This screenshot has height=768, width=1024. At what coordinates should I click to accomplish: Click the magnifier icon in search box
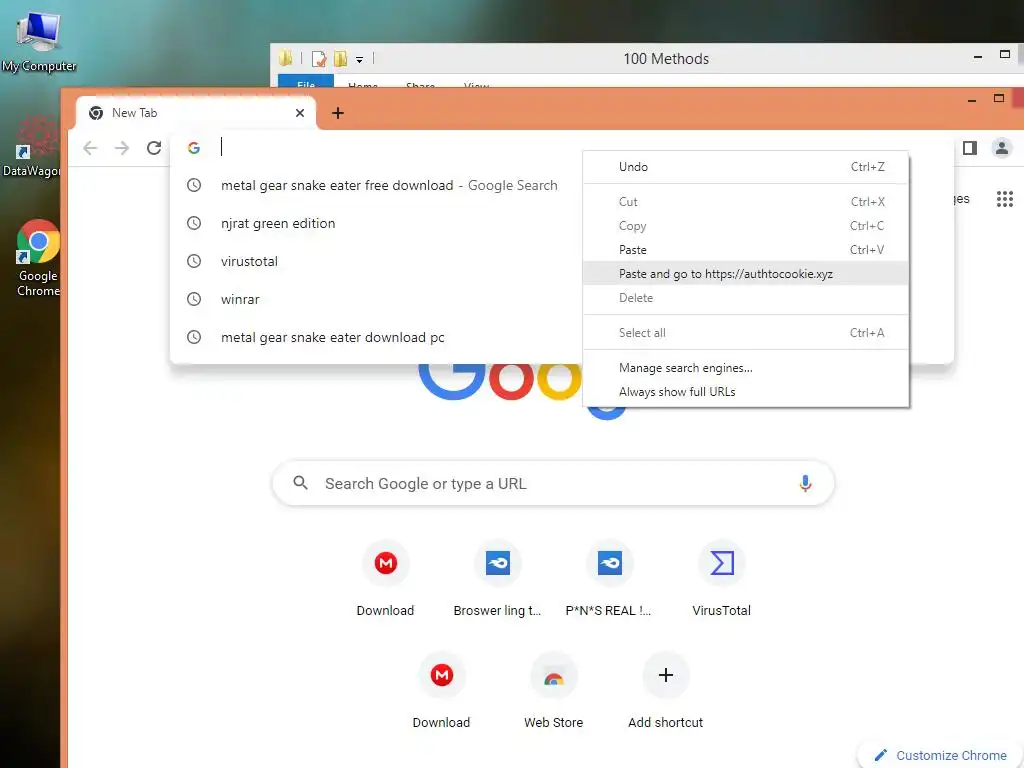point(300,483)
